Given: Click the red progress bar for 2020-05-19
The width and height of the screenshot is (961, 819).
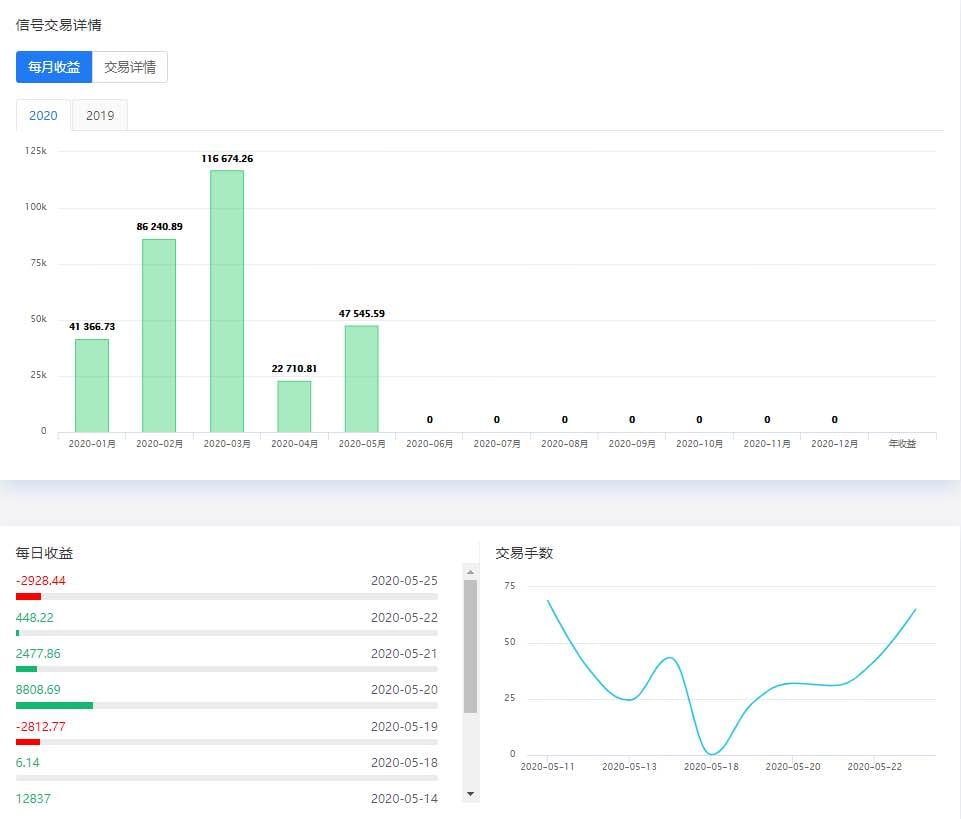Looking at the screenshot, I should tap(28, 742).
